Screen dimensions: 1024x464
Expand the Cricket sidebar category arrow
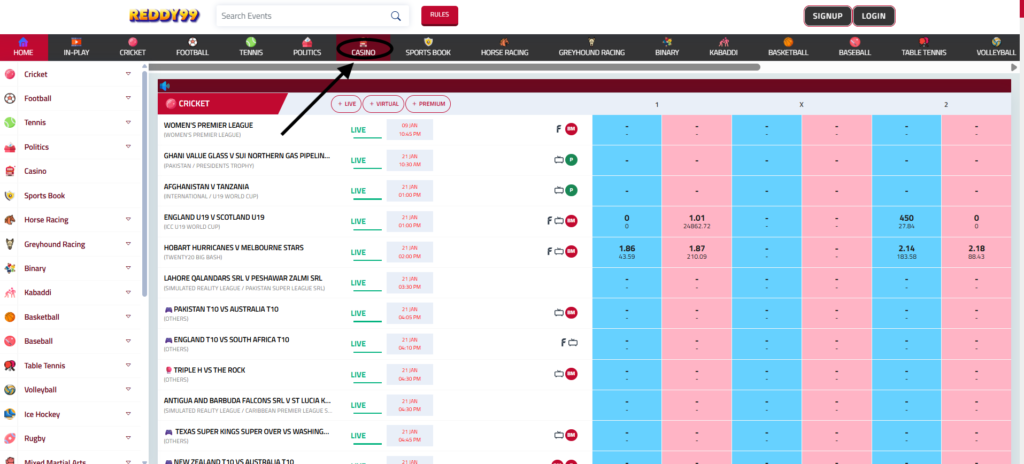tap(128, 75)
